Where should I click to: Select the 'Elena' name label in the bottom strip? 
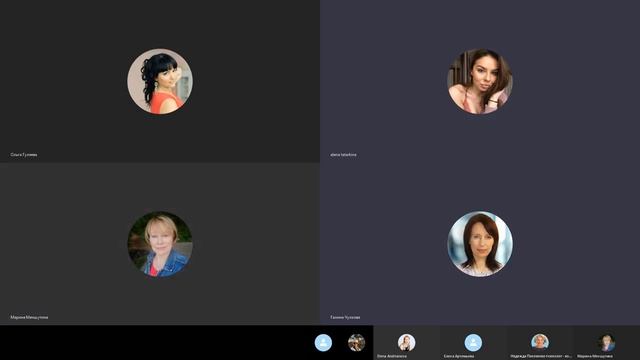(392, 356)
